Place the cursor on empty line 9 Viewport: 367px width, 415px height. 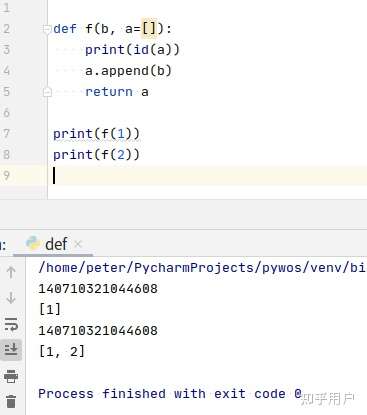click(x=207, y=176)
